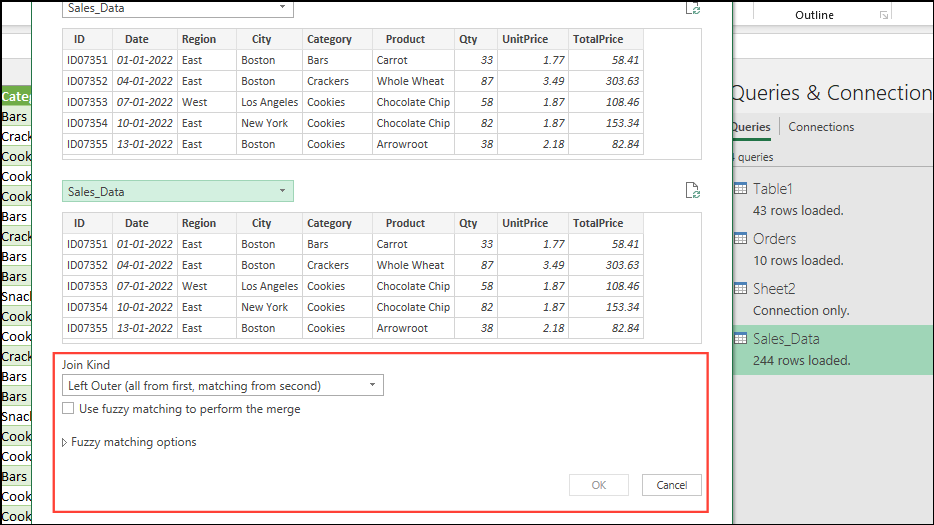Click the Sheet2 query table icon

pyautogui.click(x=740, y=289)
